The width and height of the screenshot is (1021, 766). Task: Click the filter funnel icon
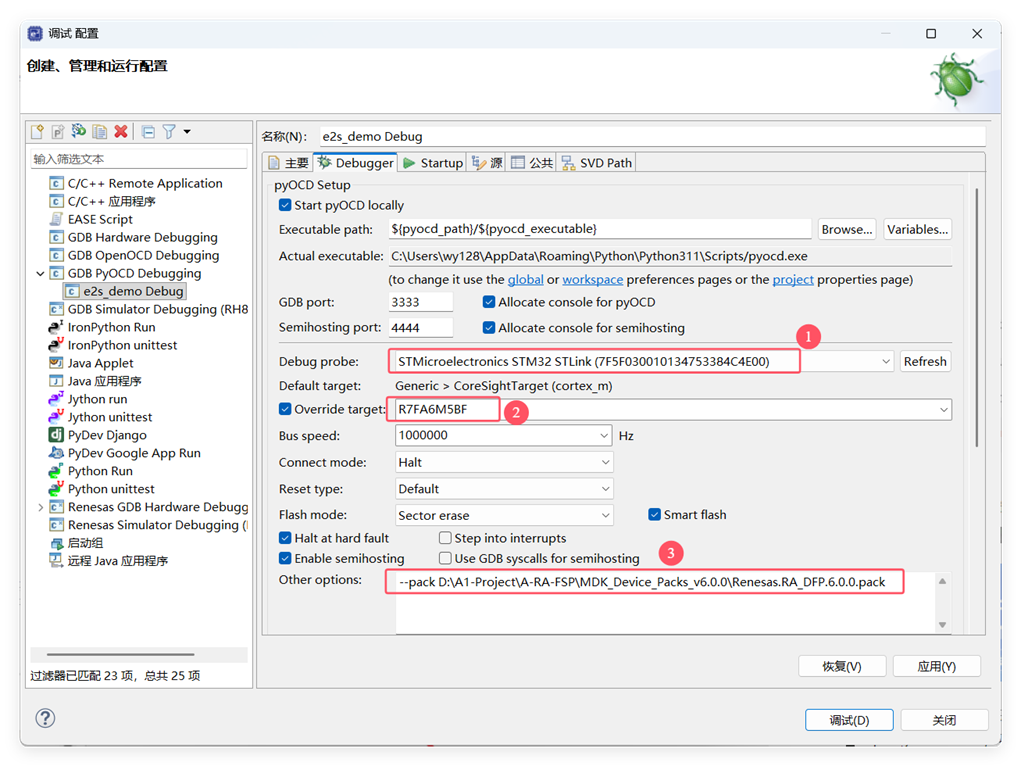point(169,132)
